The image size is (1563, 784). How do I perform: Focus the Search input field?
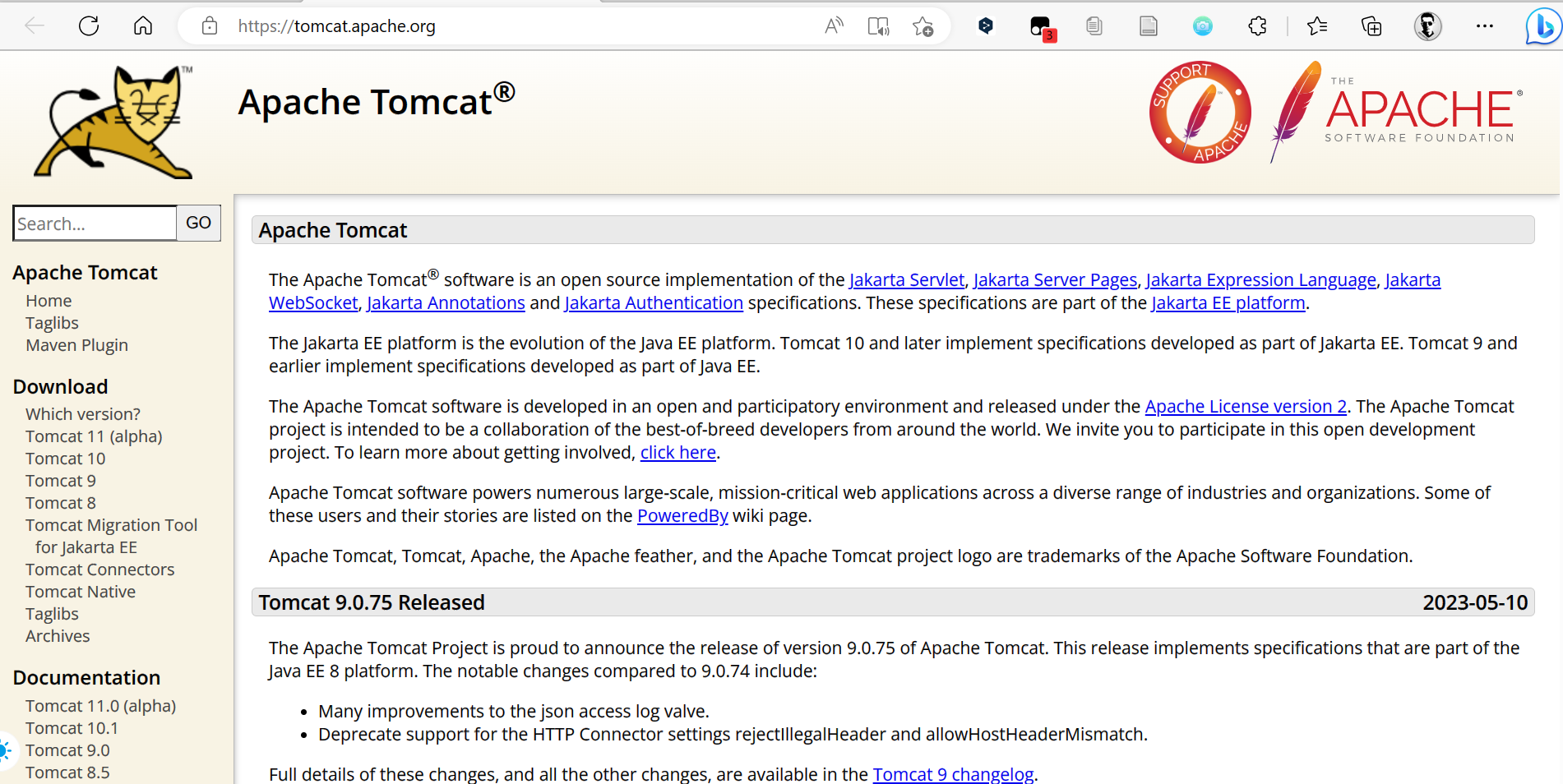(95, 224)
